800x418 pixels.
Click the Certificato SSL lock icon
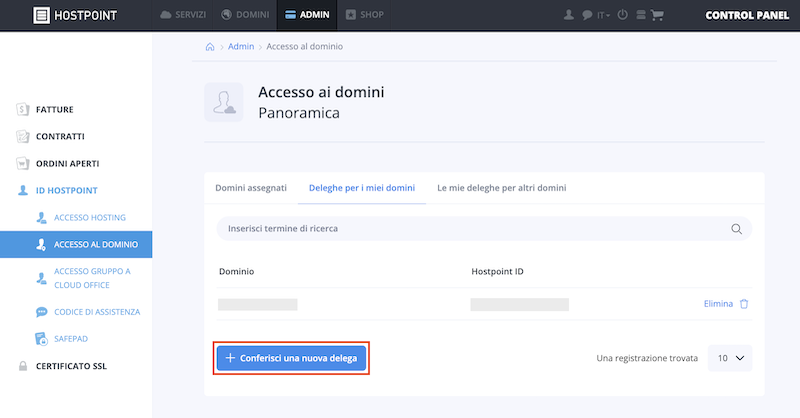tap(22, 366)
